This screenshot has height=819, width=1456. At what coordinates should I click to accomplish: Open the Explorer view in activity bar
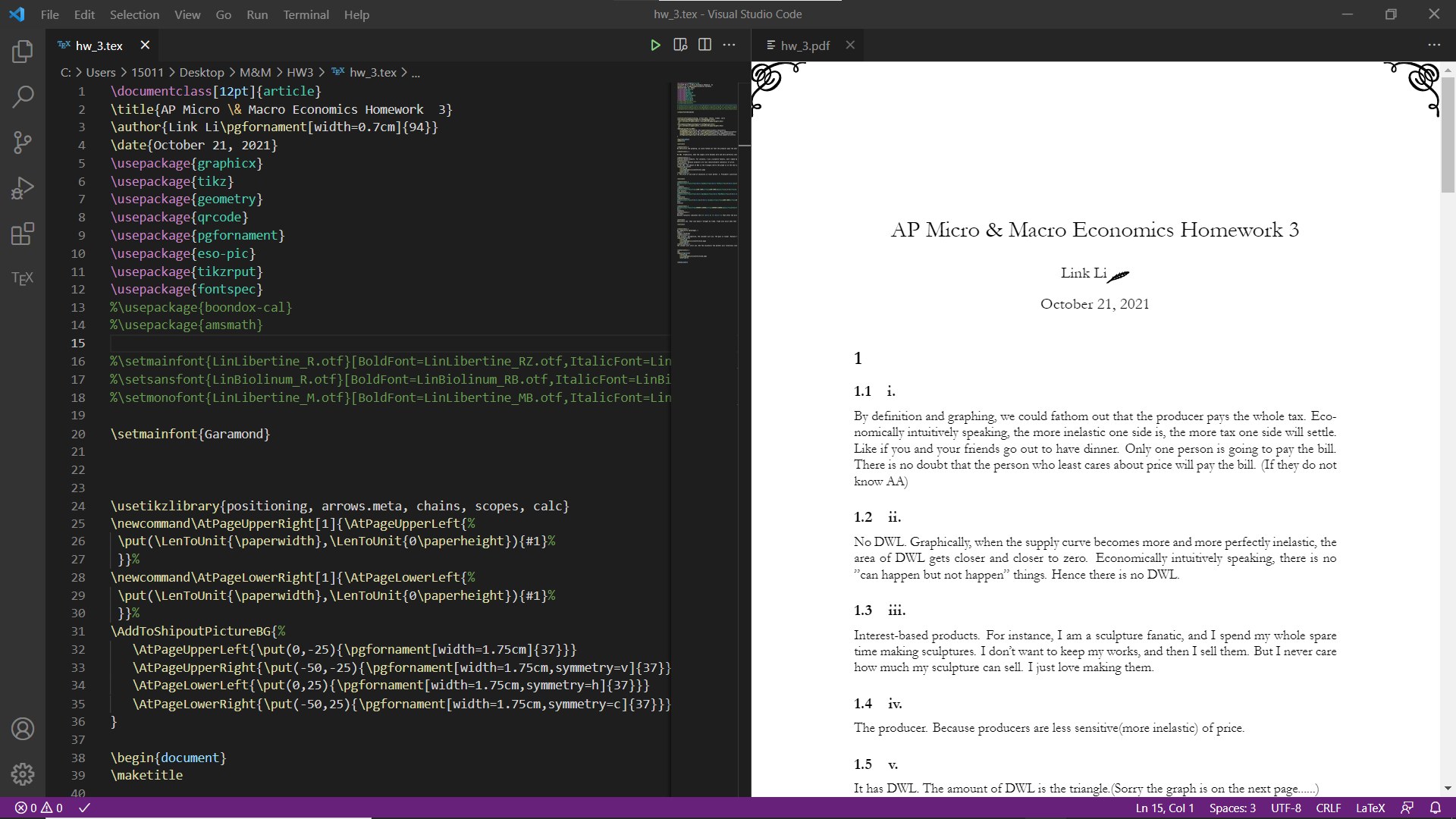pos(23,52)
